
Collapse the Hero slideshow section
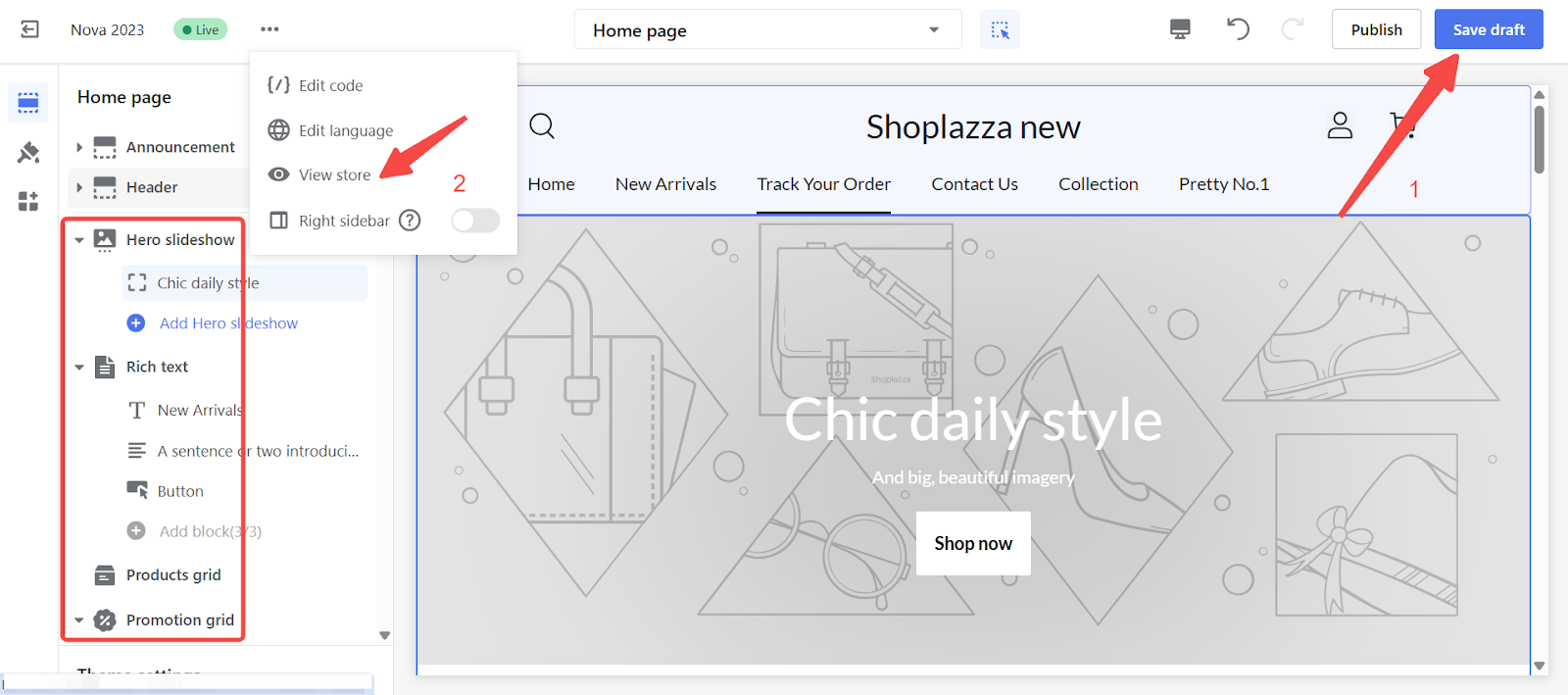(x=79, y=240)
